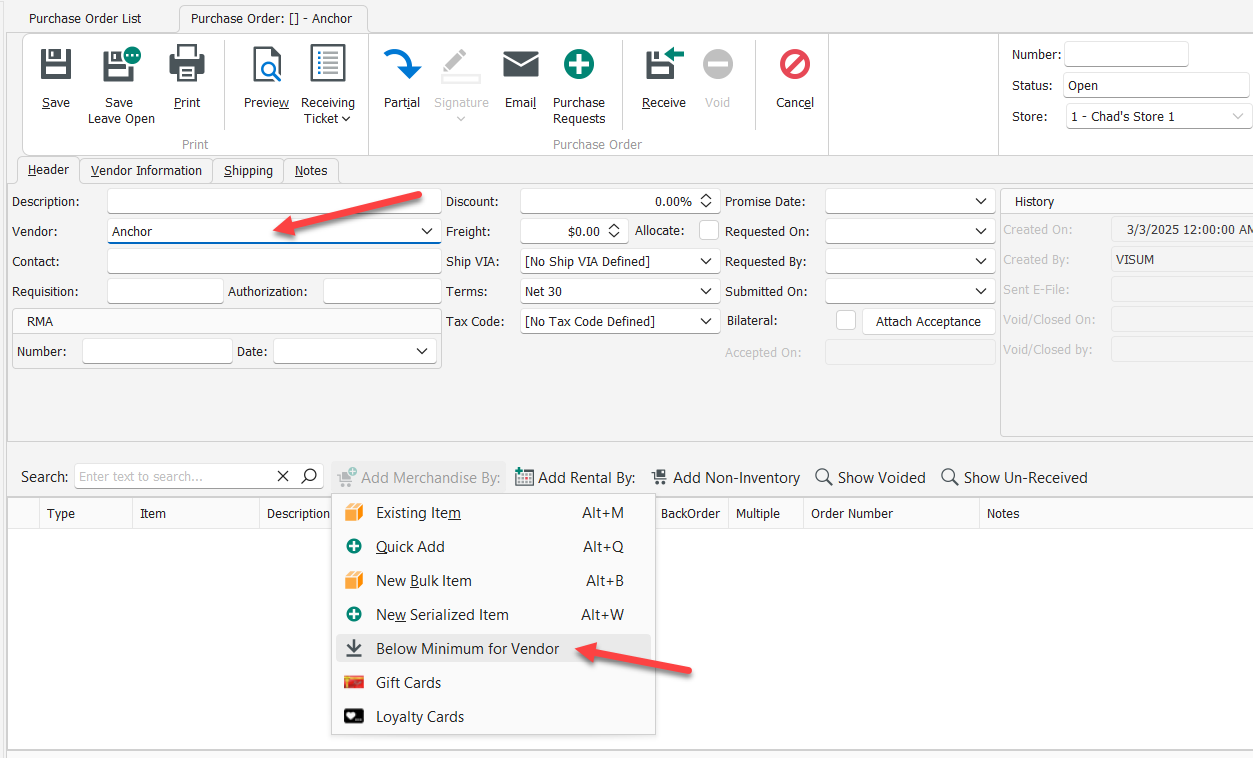The image size is (1253, 758).
Task: Click the Quick Add plus icon
Action: (354, 547)
